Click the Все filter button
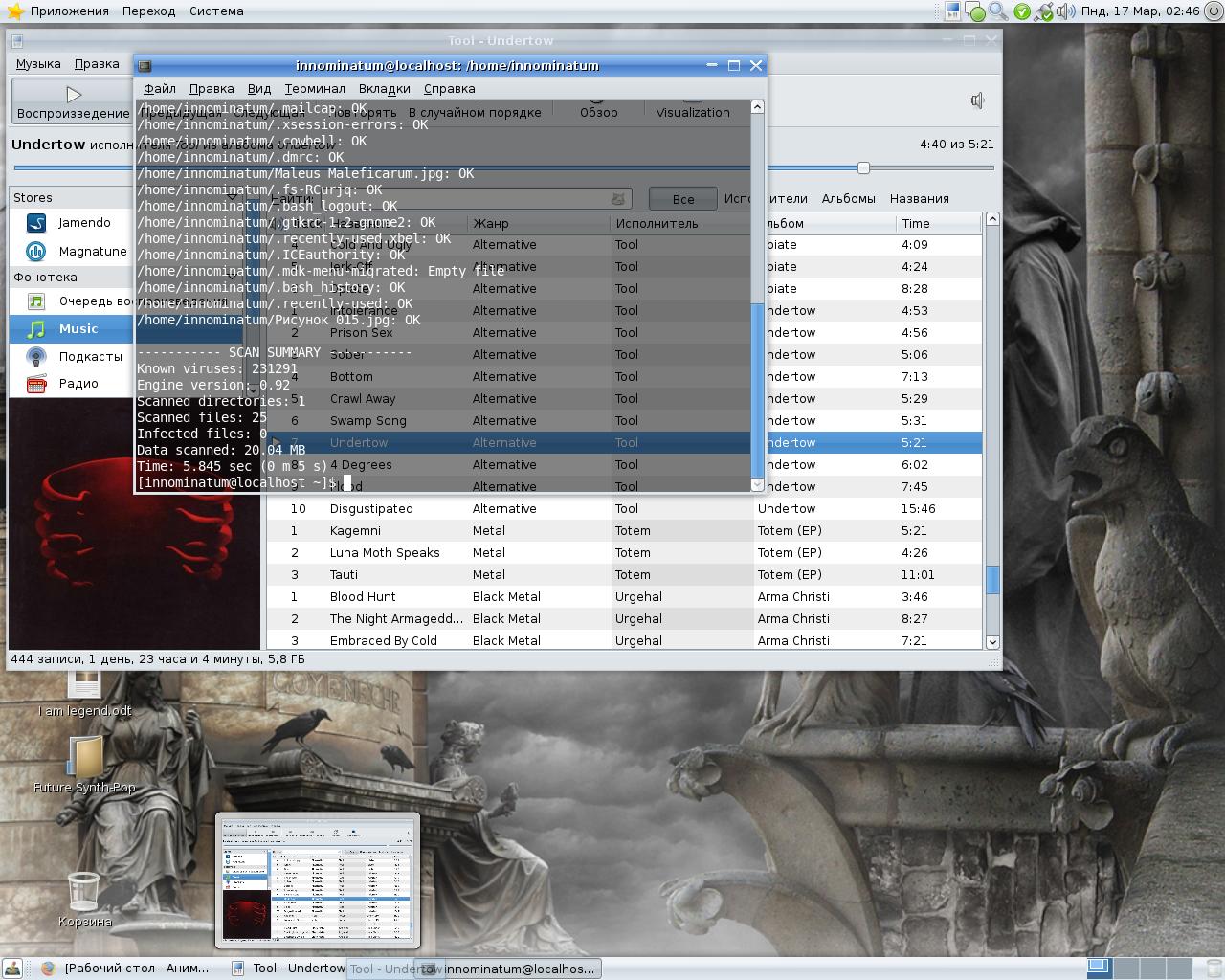Image resolution: width=1225 pixels, height=980 pixels. [683, 199]
